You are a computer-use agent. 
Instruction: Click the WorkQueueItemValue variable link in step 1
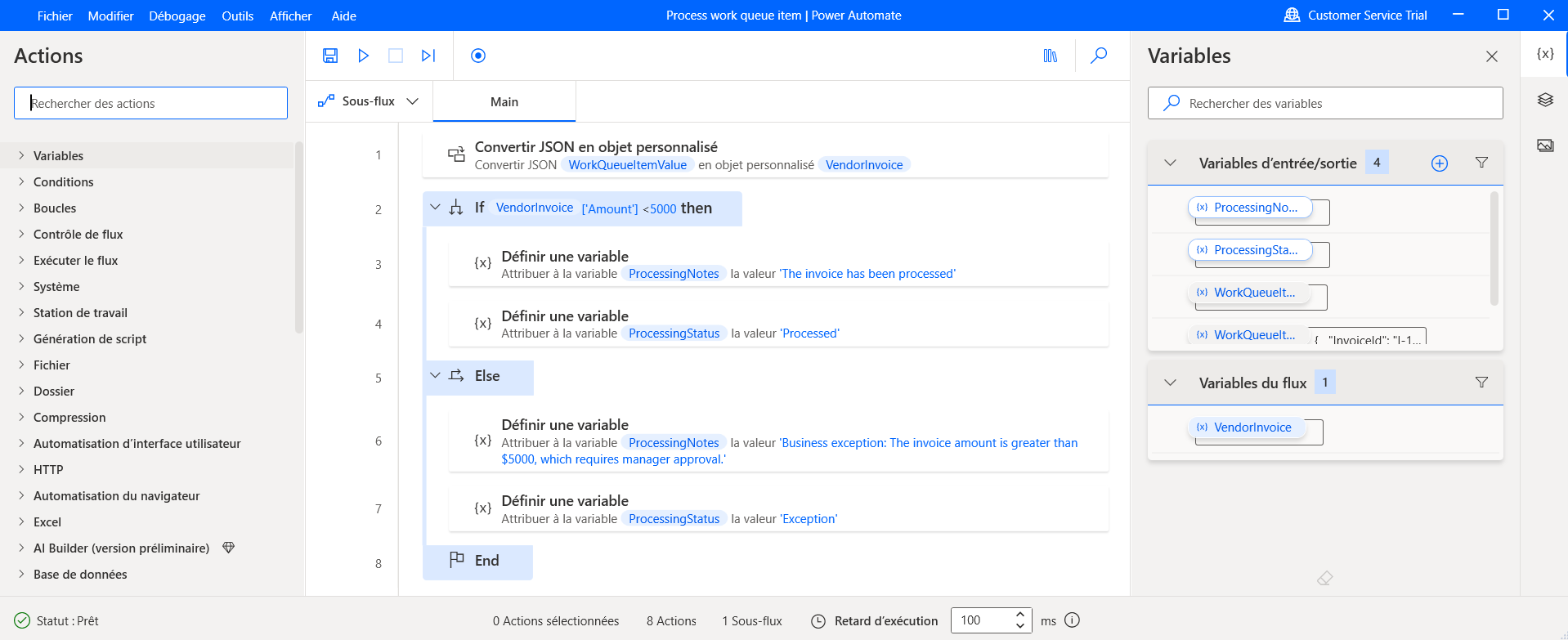coord(628,165)
